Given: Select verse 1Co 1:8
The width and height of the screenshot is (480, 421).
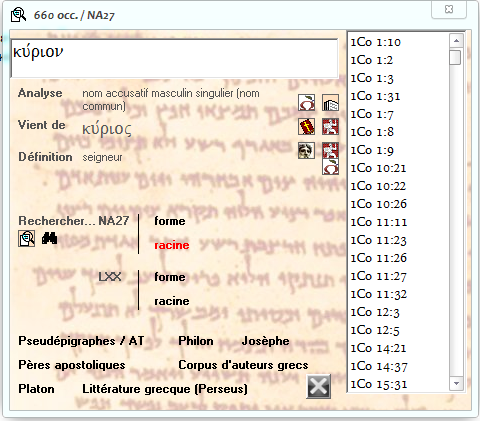Looking at the screenshot, I should click(x=372, y=132).
